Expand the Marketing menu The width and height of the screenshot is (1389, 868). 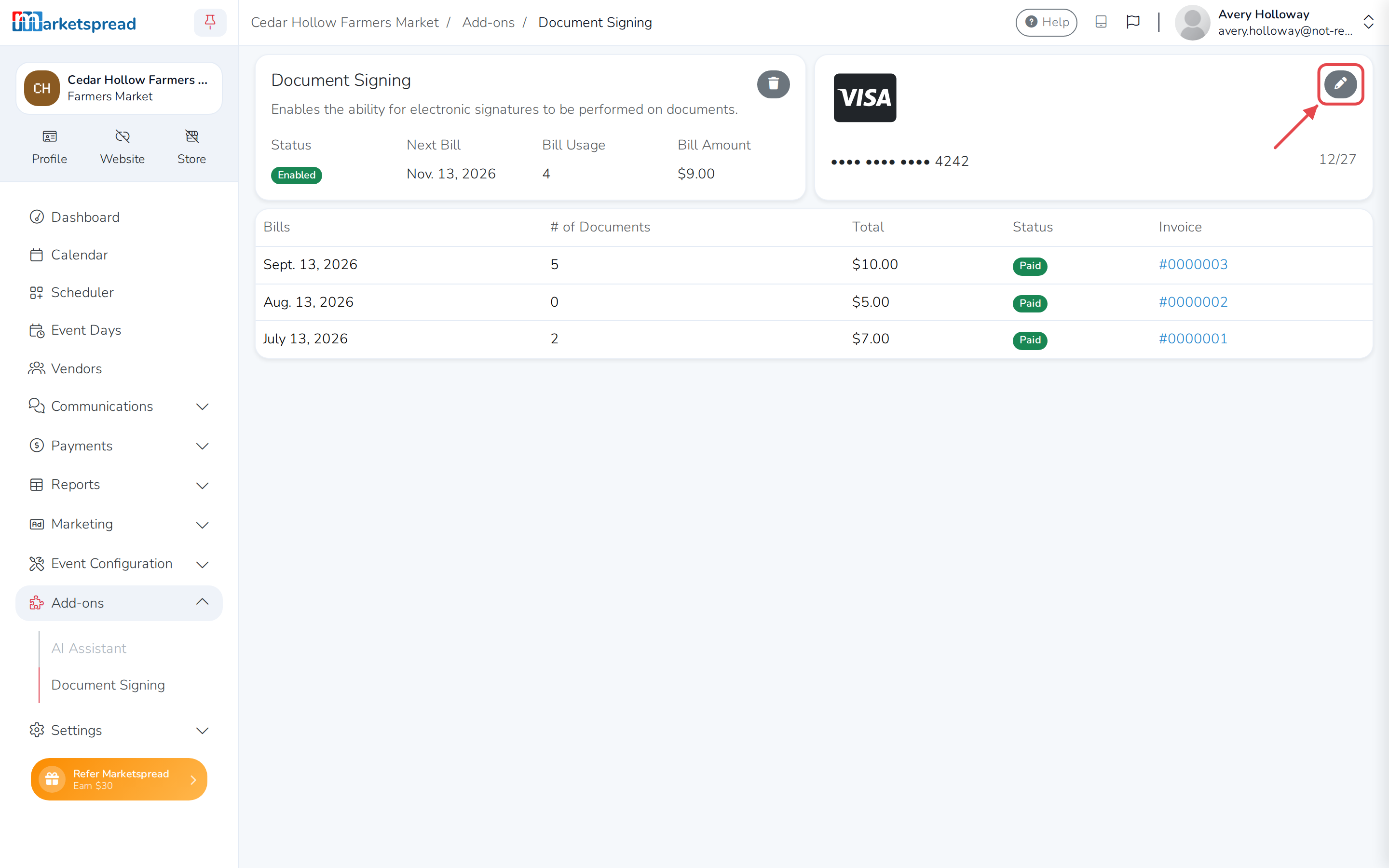pos(119,525)
